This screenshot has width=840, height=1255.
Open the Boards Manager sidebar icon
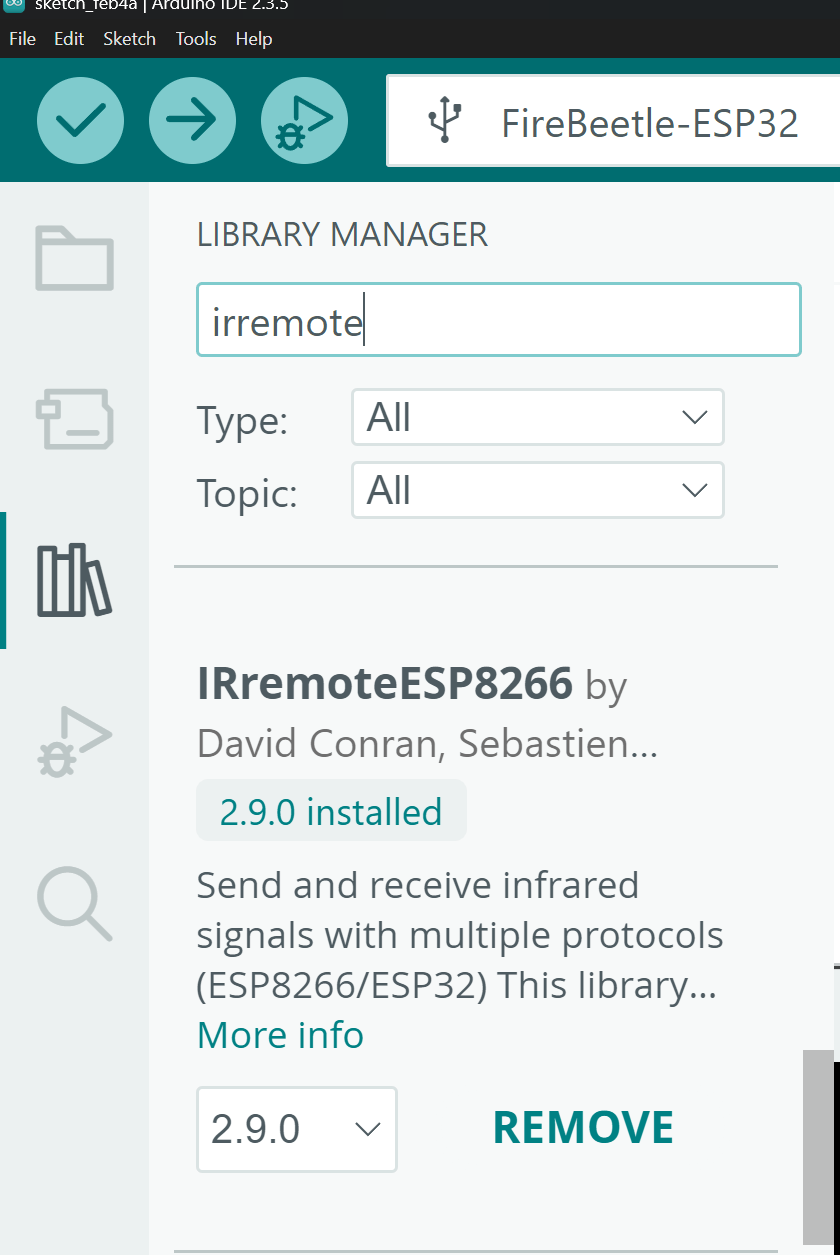[75, 418]
